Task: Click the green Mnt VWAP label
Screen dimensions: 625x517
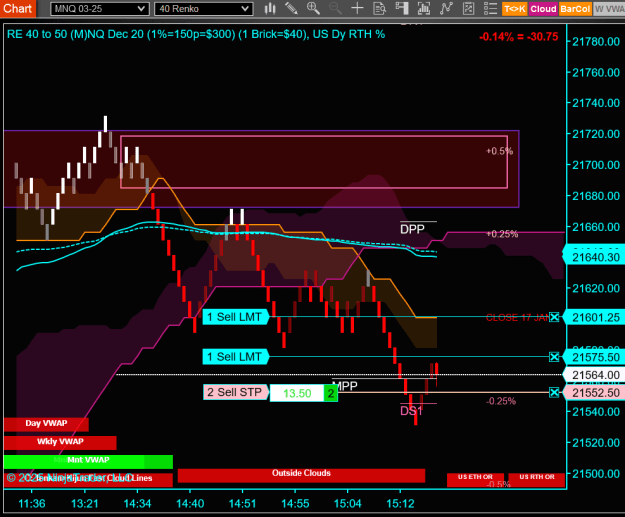Action: pos(88,461)
